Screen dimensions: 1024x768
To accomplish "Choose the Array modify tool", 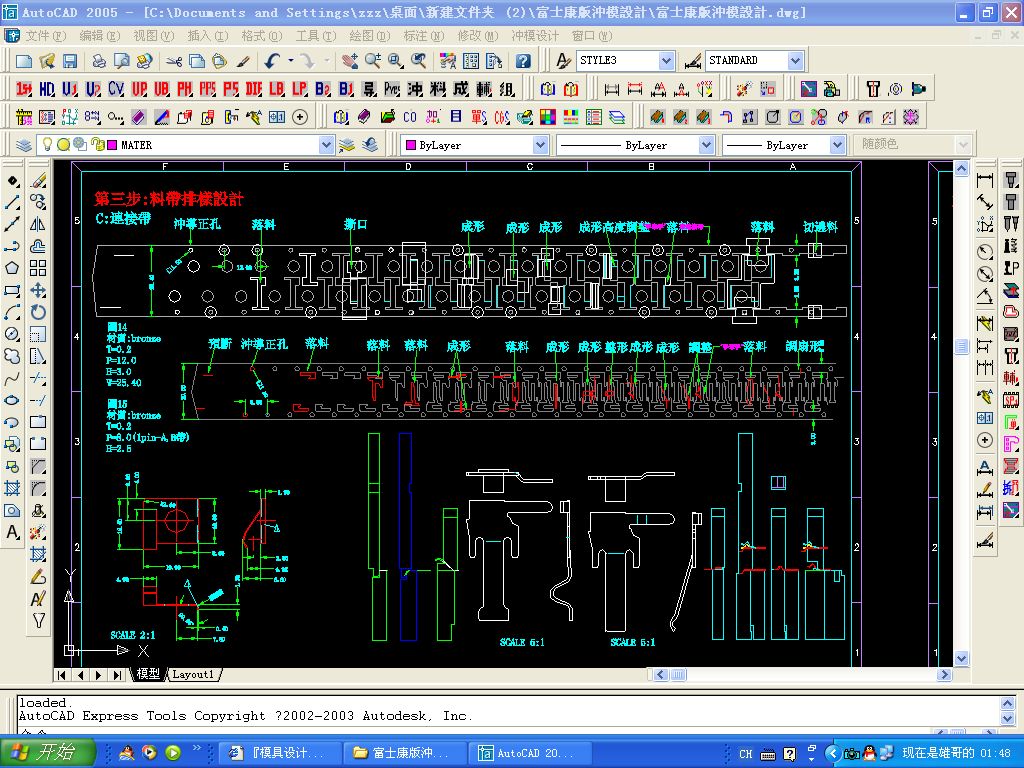I will click(39, 268).
